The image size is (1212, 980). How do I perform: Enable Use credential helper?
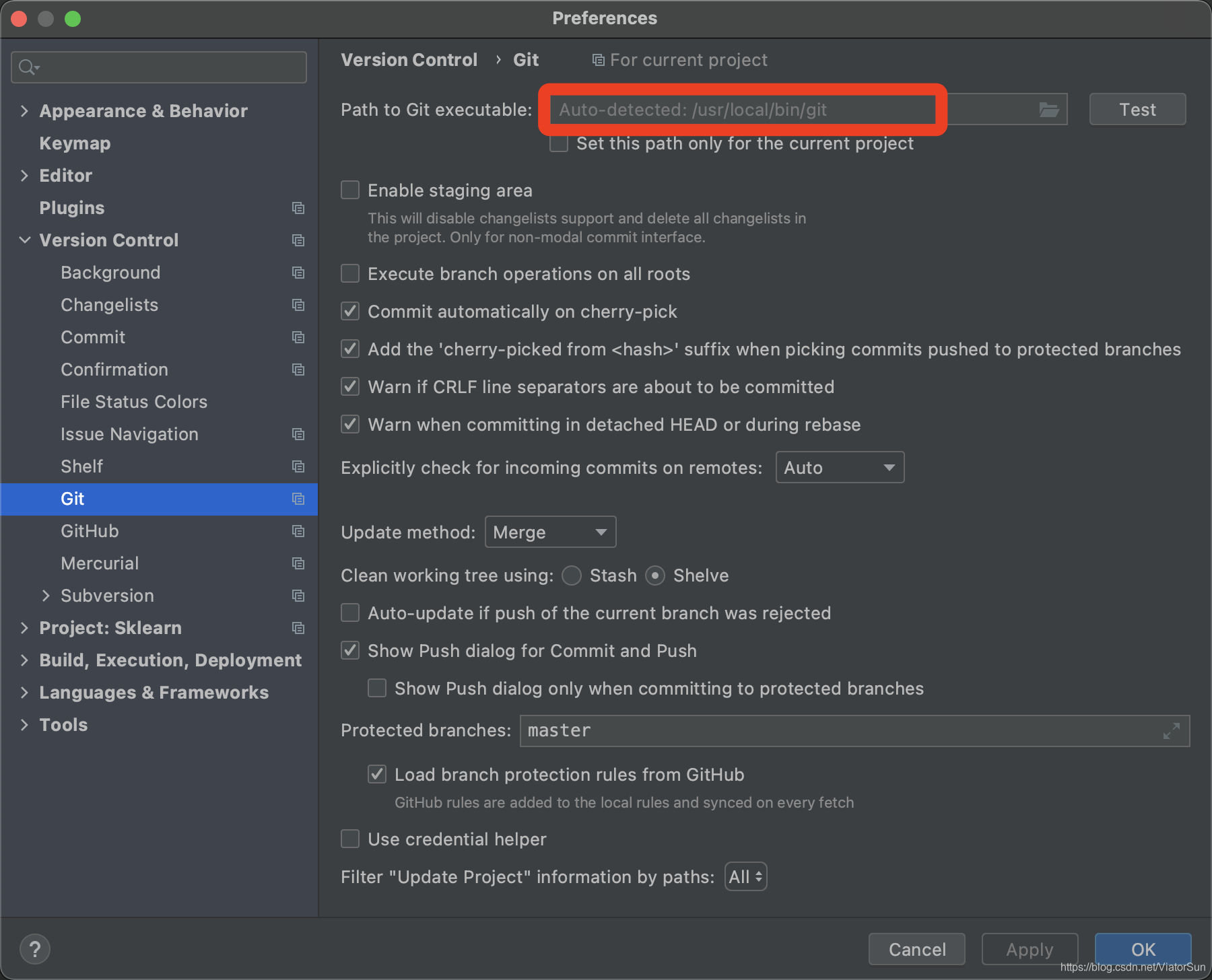[x=350, y=839]
